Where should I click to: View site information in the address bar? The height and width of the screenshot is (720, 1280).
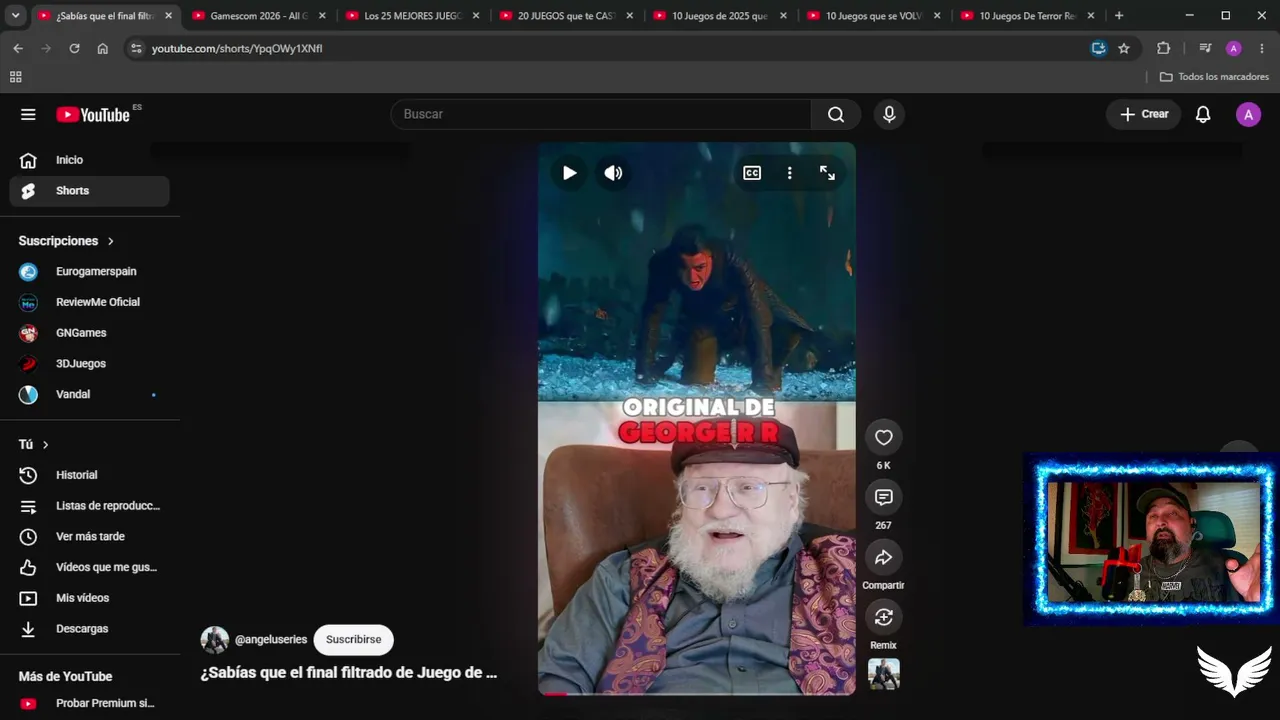click(136, 48)
